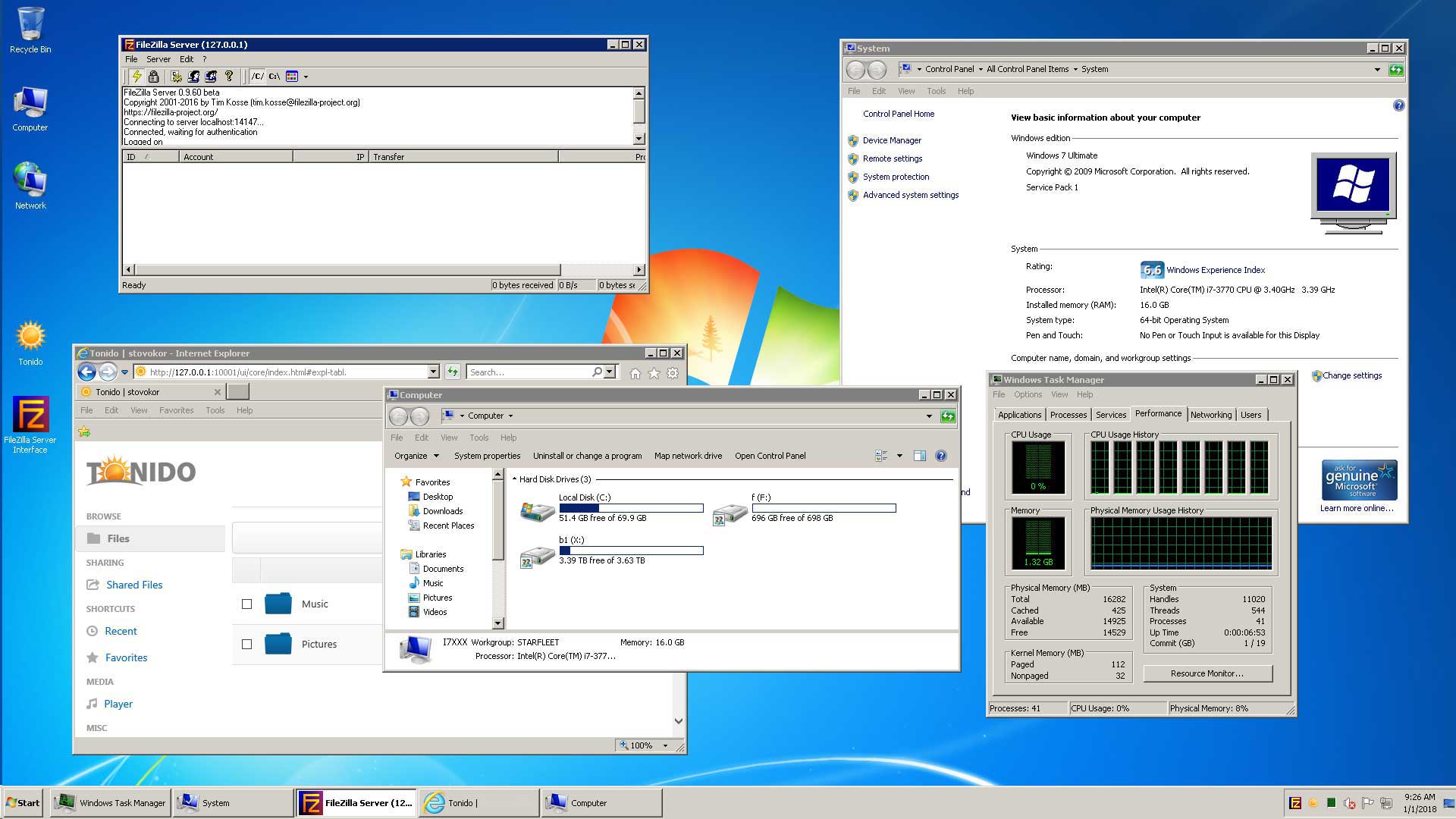Select the b1 (X:) network drive icon
This screenshot has width=1456, height=819.
click(x=537, y=556)
